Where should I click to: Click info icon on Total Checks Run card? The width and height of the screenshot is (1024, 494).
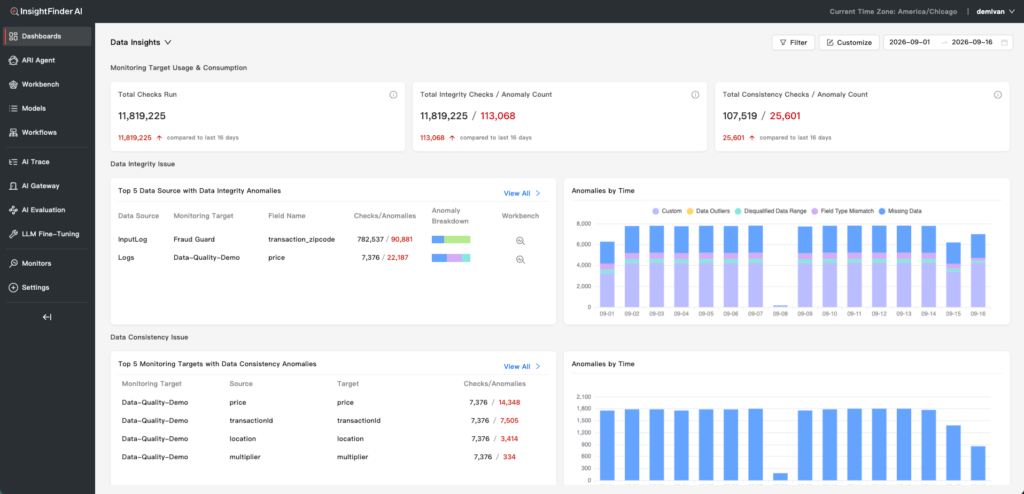pyautogui.click(x=393, y=95)
